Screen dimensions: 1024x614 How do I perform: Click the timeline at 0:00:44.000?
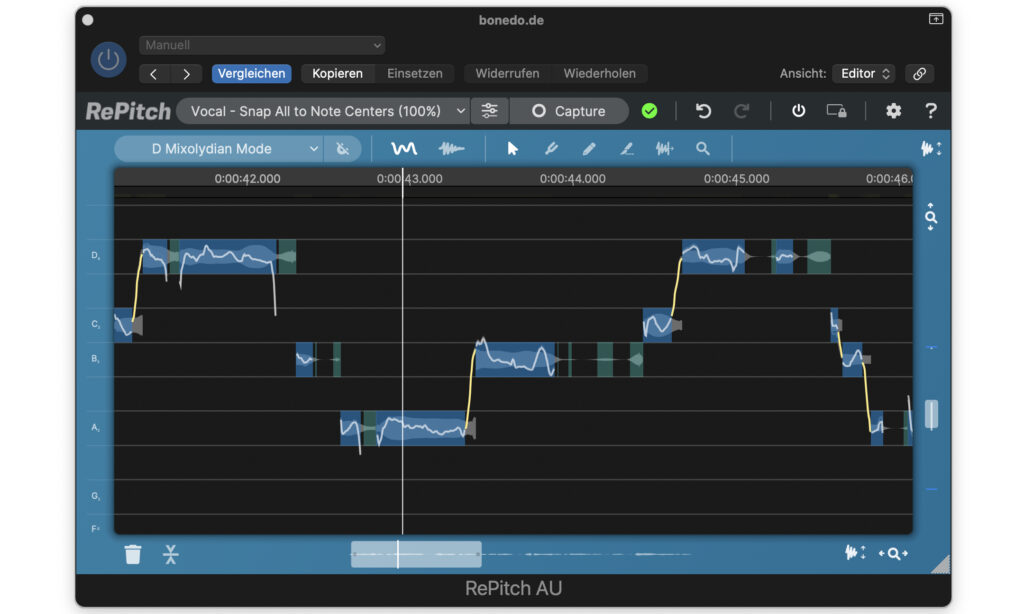point(573,178)
